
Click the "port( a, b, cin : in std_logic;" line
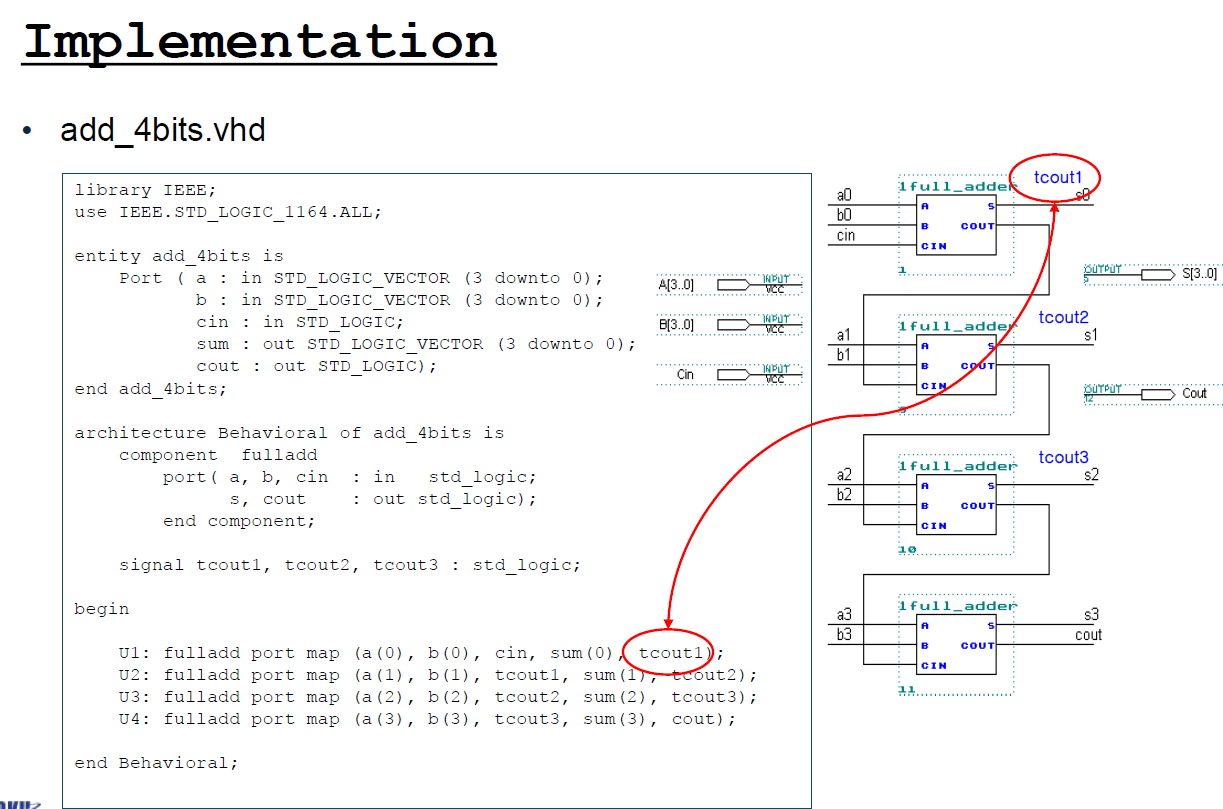(x=350, y=476)
